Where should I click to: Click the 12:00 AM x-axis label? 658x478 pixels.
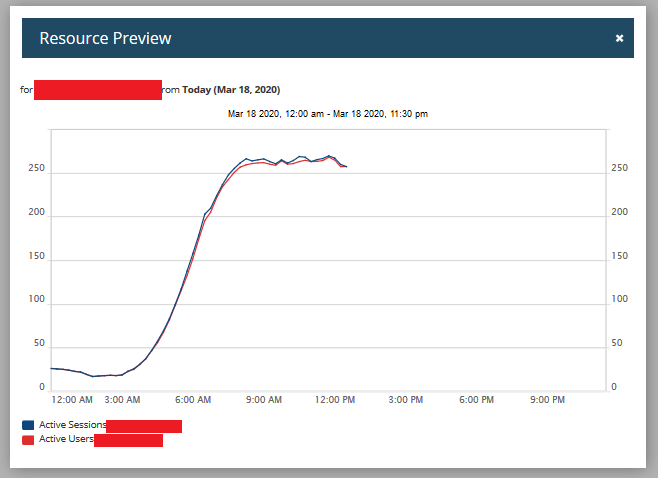(72, 400)
